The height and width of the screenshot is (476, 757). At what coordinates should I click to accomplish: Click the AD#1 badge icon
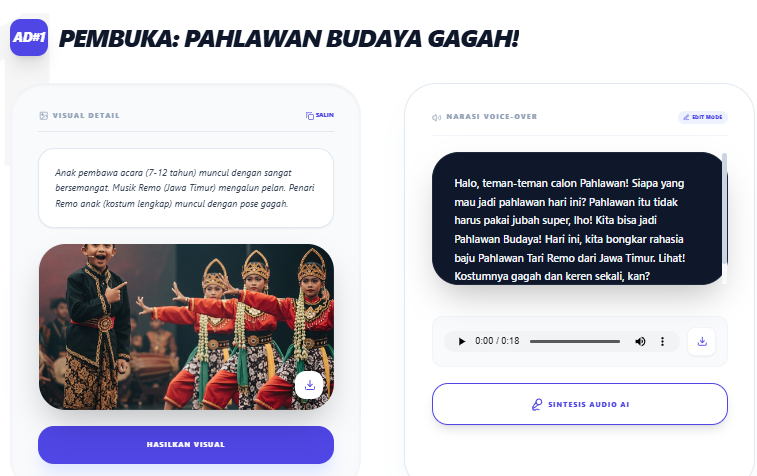click(29, 37)
